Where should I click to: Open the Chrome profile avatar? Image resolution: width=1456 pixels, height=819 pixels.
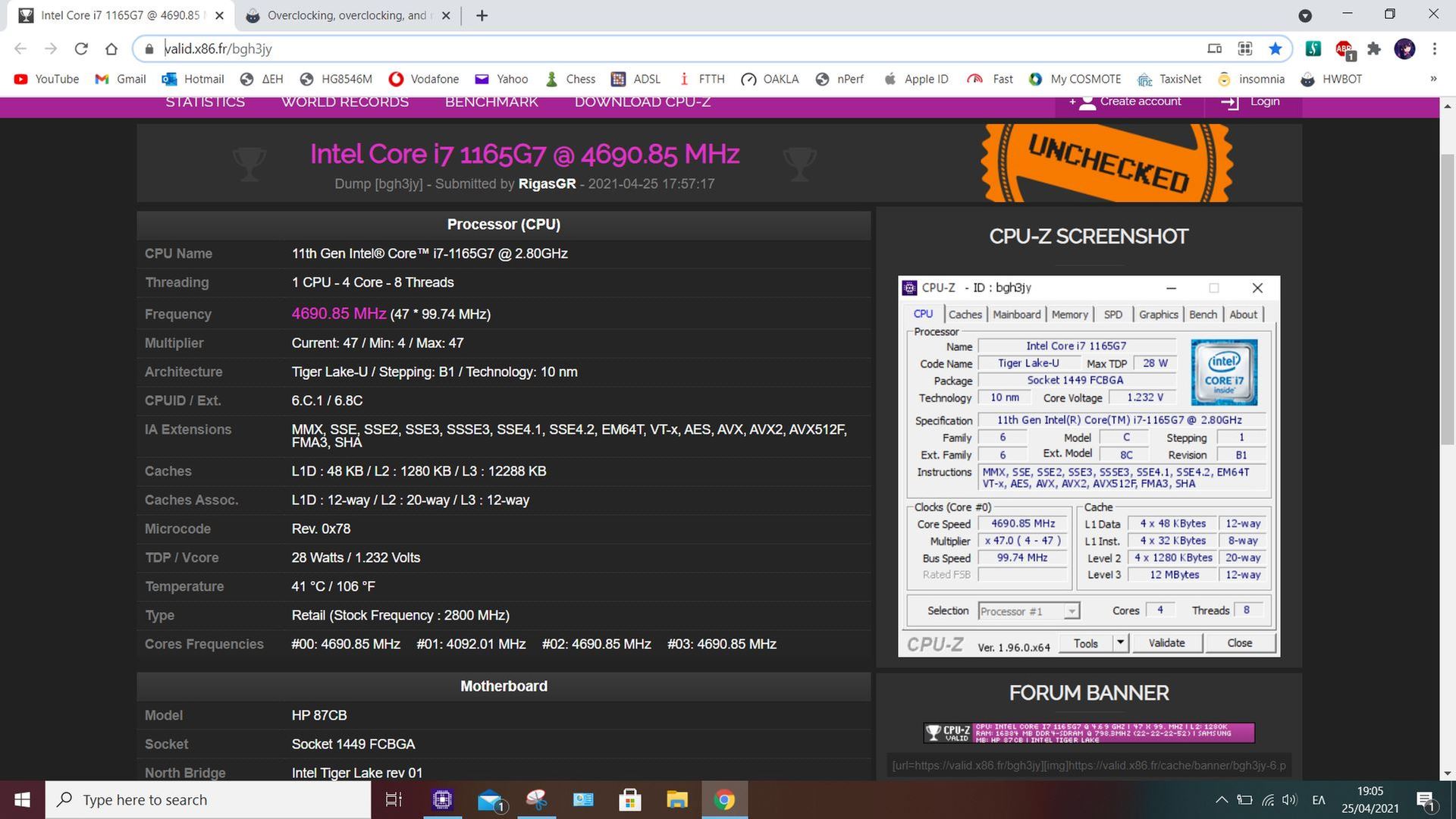pyautogui.click(x=1404, y=49)
